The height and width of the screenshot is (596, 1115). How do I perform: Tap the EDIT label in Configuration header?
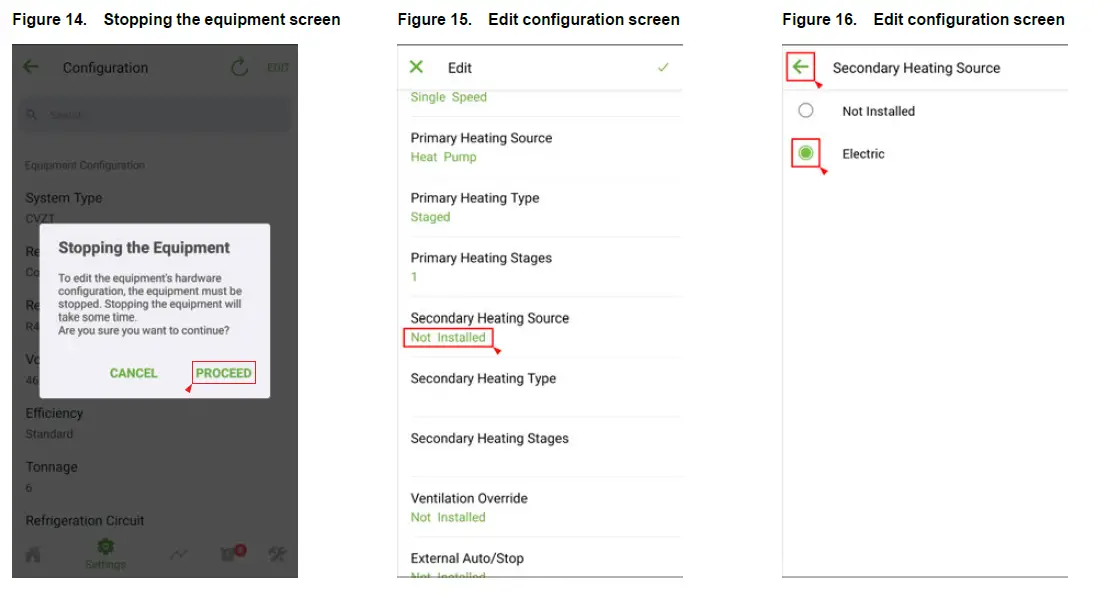(x=277, y=68)
